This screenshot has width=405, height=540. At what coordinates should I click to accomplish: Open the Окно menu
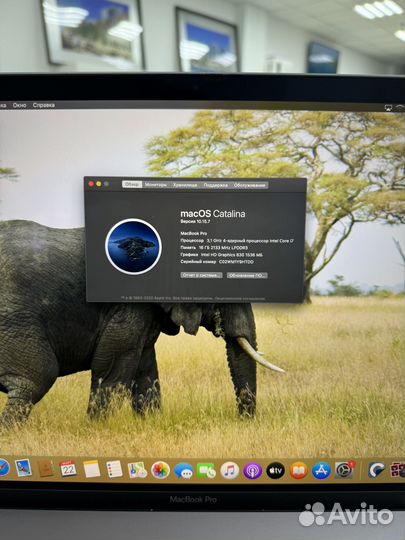pyautogui.click(x=19, y=105)
